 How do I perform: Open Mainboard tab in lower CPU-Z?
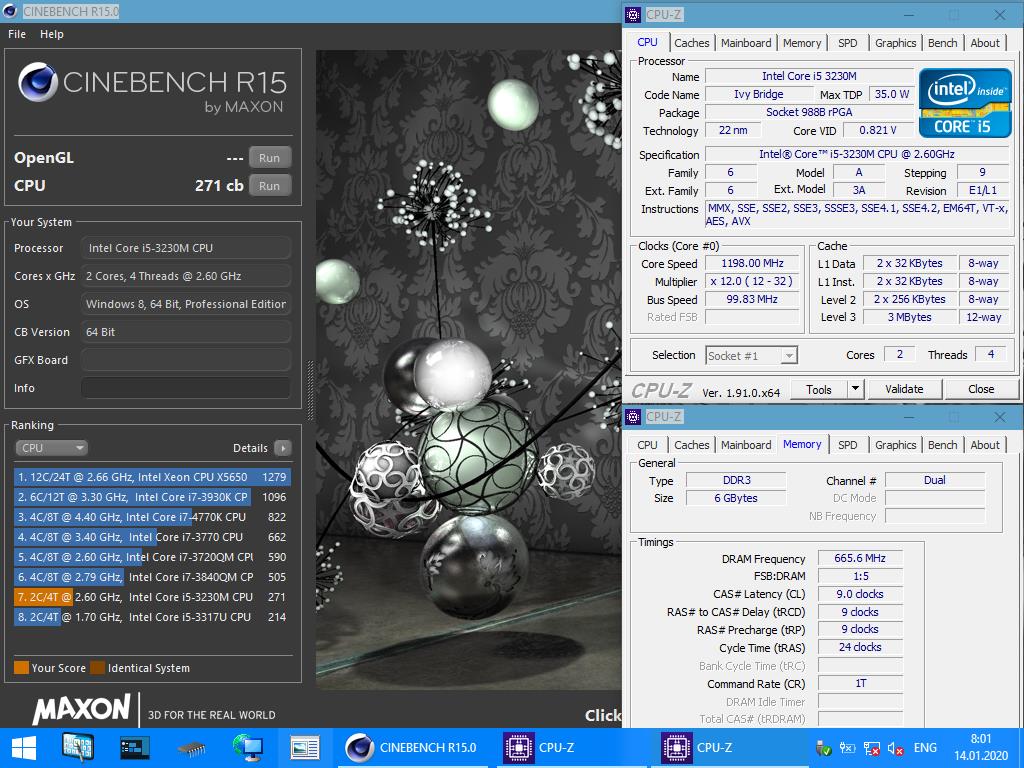[x=746, y=445]
